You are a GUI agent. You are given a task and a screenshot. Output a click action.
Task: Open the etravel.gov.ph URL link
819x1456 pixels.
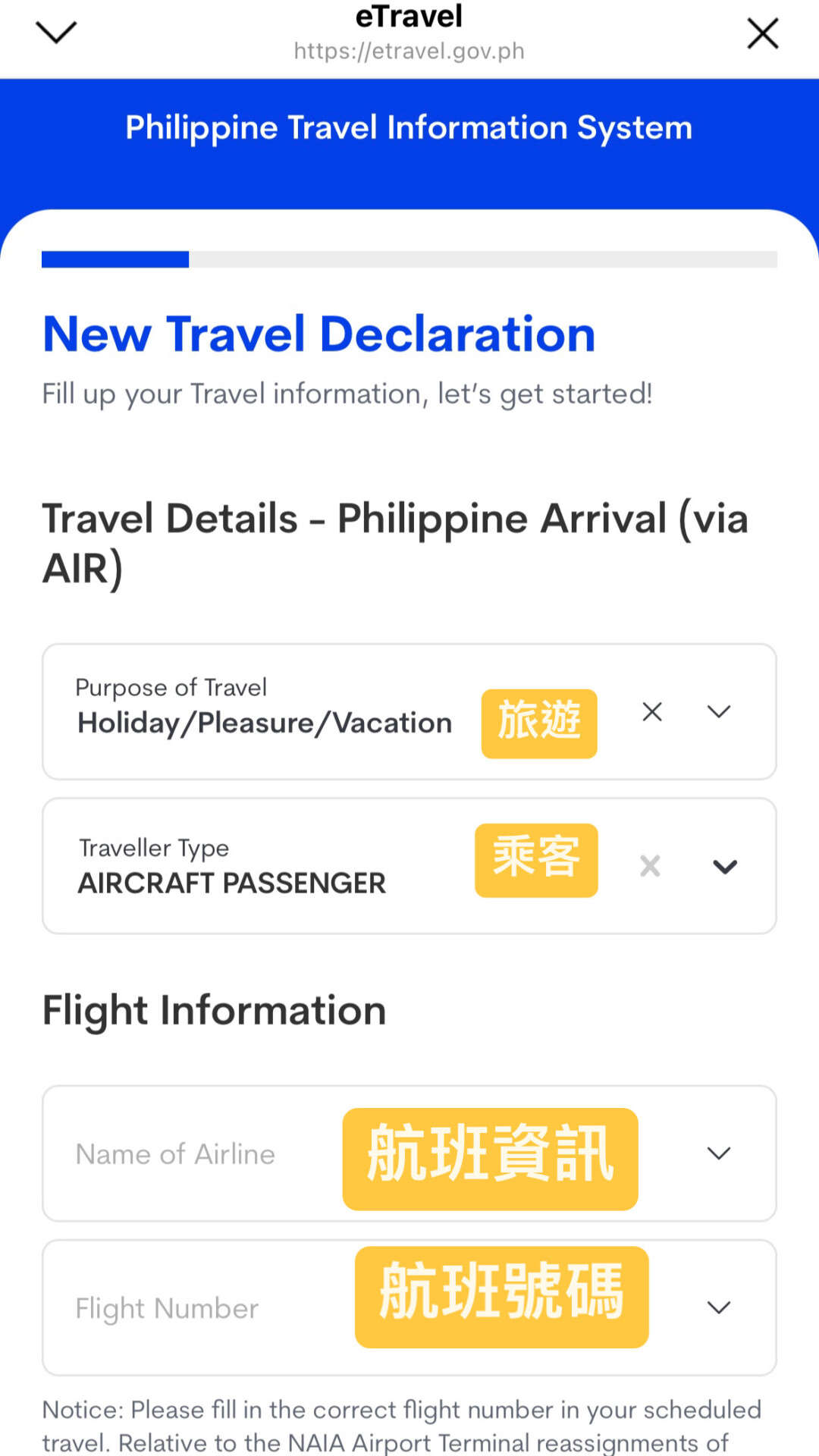click(x=409, y=51)
